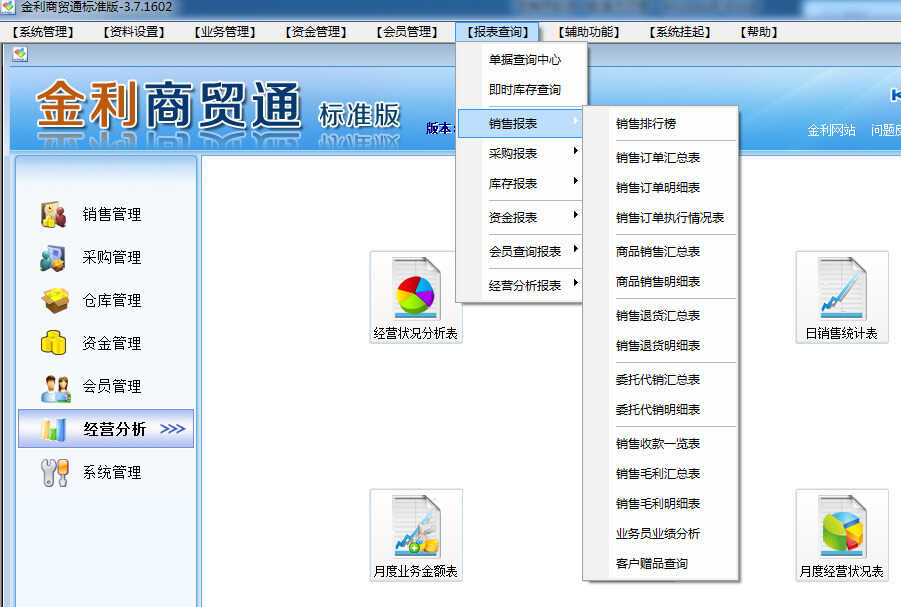Viewport: 901px width, 607px height.
Task: Click the 系统管理 tools icon
Action: (x=55, y=472)
